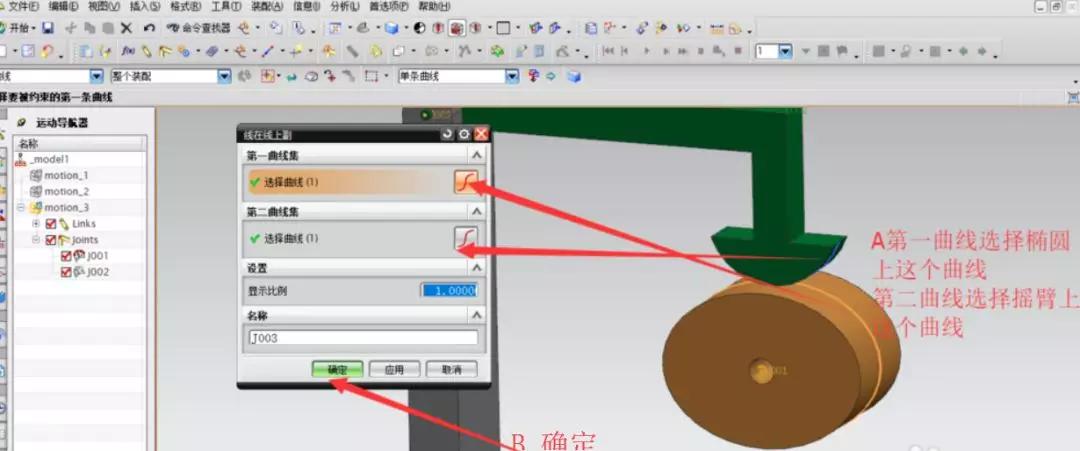
Task: Click the blue line connector icon
Action: click(x=267, y=51)
